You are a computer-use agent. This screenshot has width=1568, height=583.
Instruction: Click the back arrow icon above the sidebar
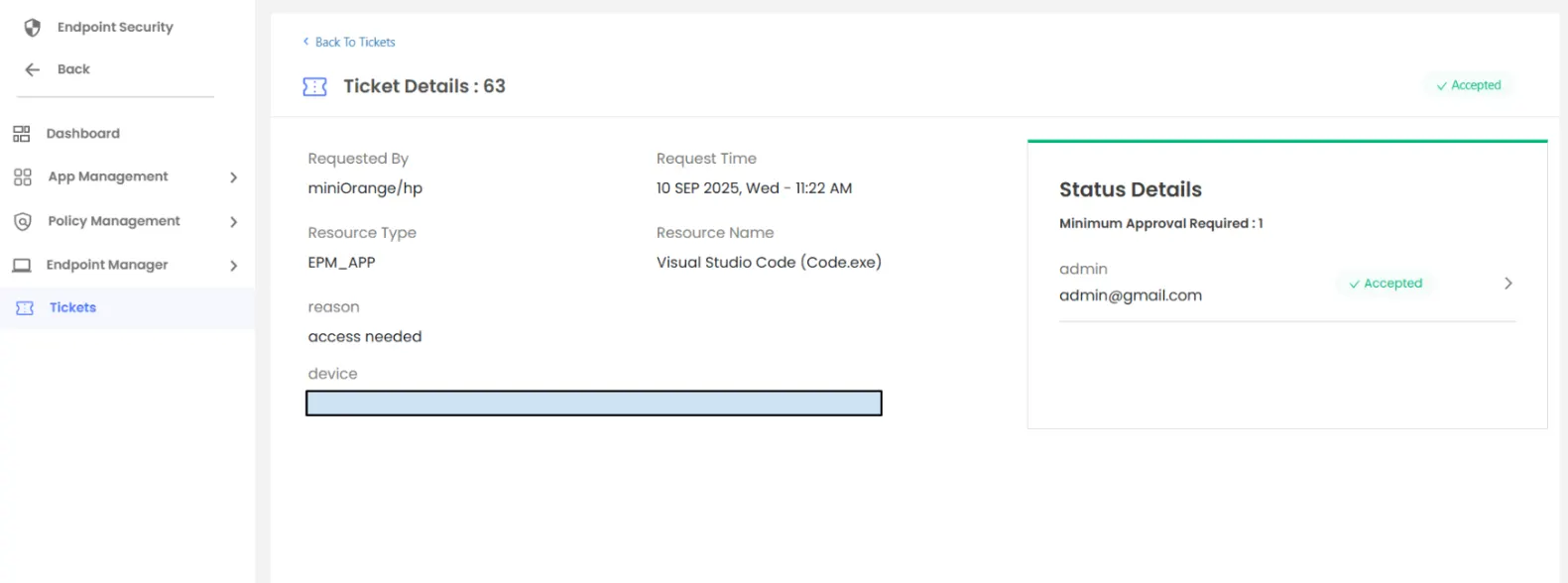31,68
